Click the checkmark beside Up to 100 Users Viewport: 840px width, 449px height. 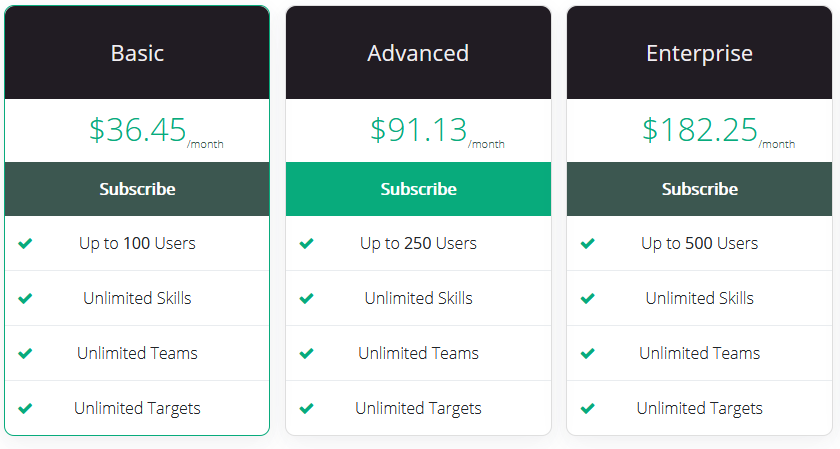[25, 243]
